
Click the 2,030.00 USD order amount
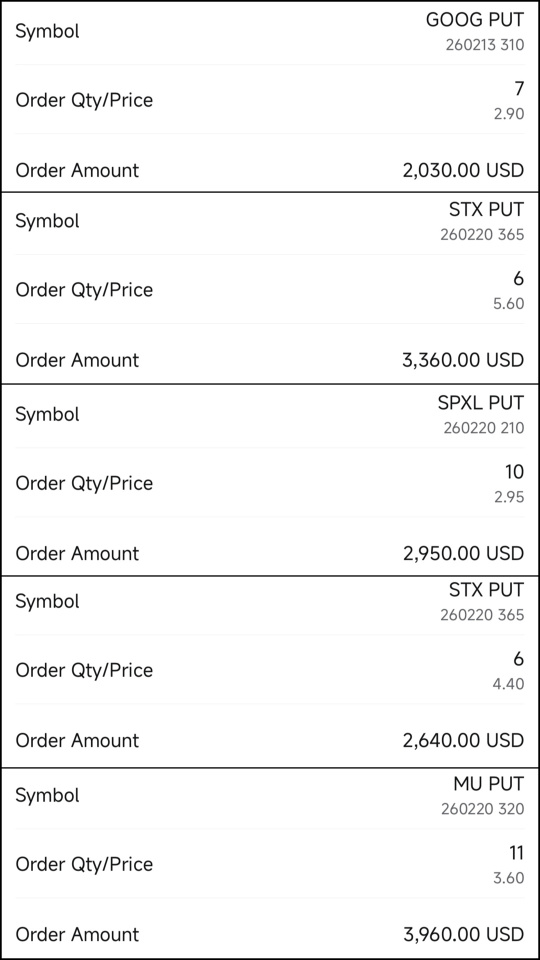[x=463, y=170]
